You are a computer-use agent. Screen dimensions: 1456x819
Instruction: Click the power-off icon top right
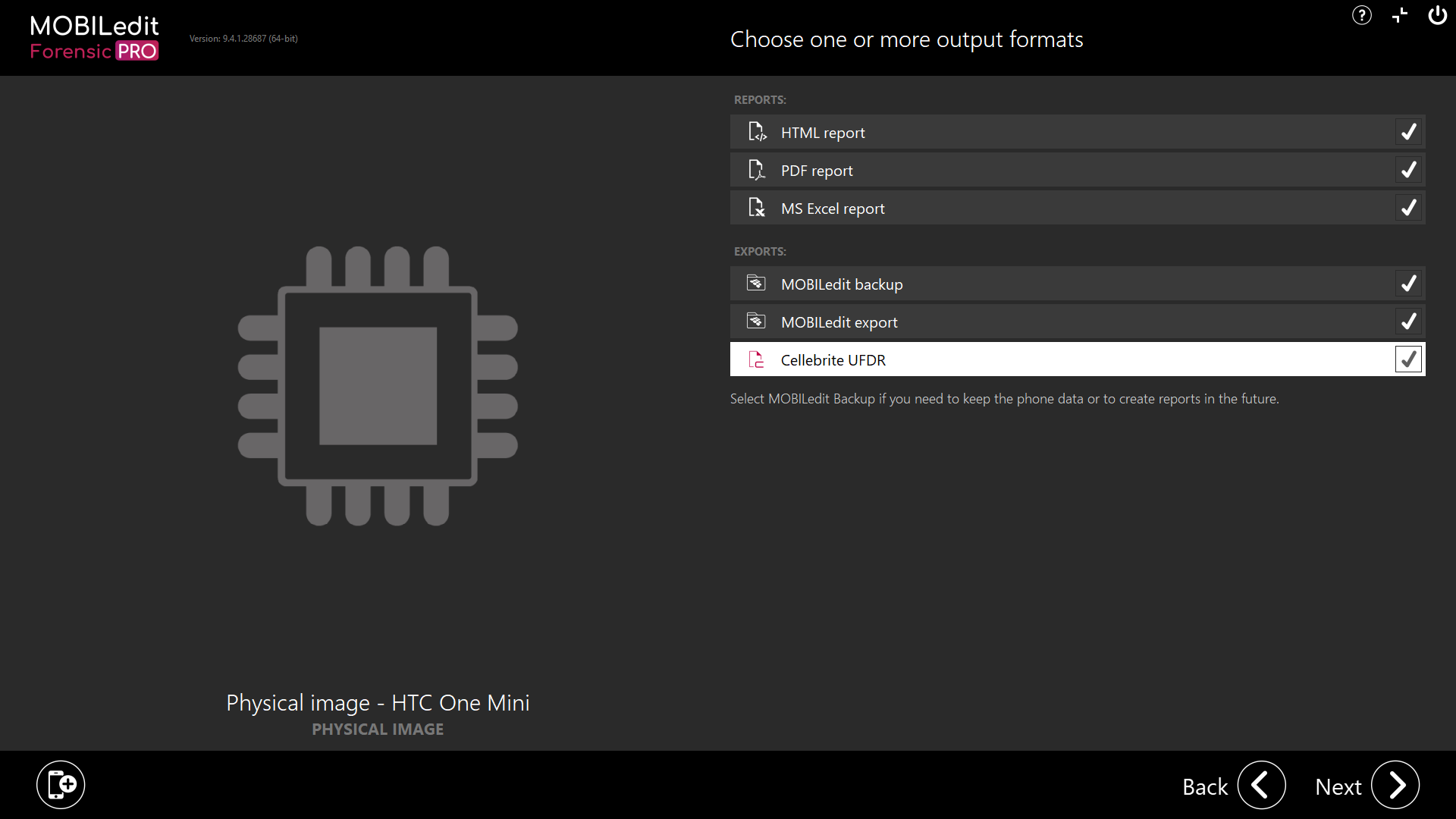pyautogui.click(x=1437, y=15)
